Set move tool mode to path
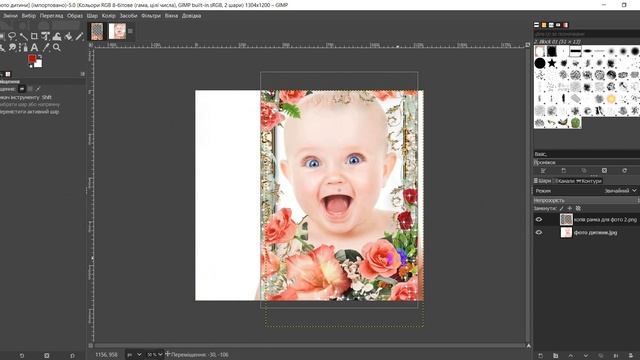This screenshot has width=640, height=360. [38, 89]
